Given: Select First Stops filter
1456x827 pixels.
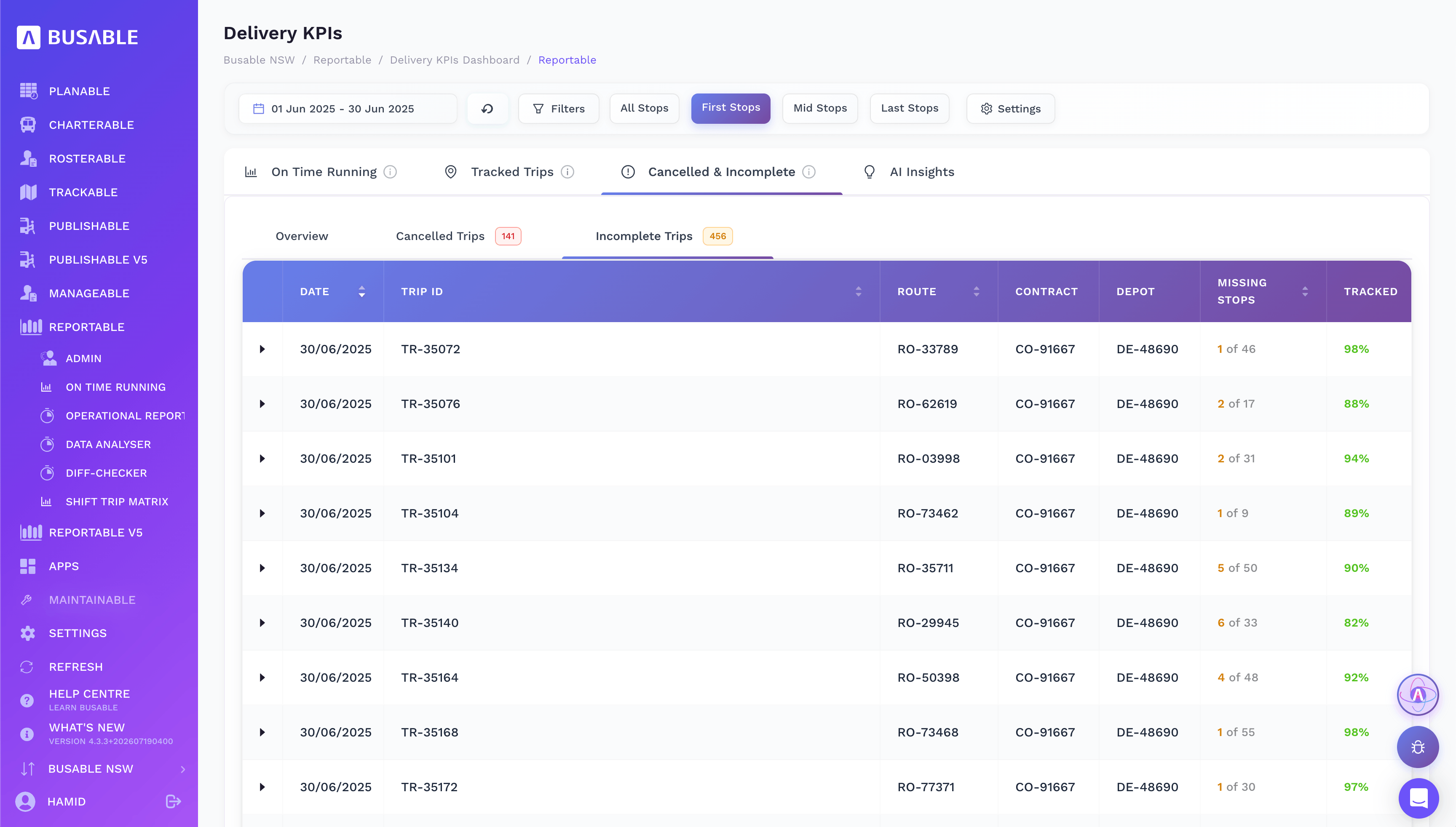Looking at the screenshot, I should click(x=730, y=108).
